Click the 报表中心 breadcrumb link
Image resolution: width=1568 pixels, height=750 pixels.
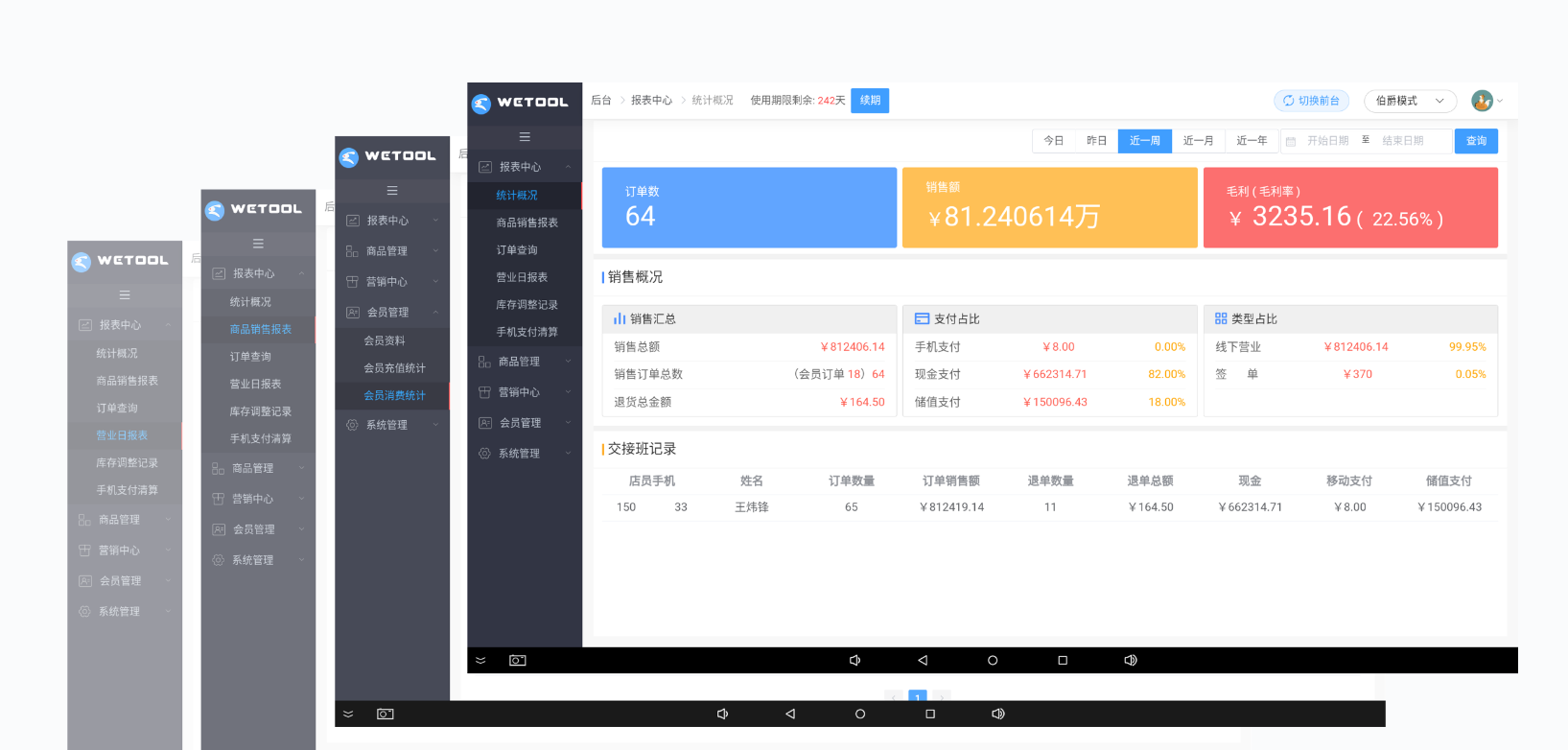point(651,101)
